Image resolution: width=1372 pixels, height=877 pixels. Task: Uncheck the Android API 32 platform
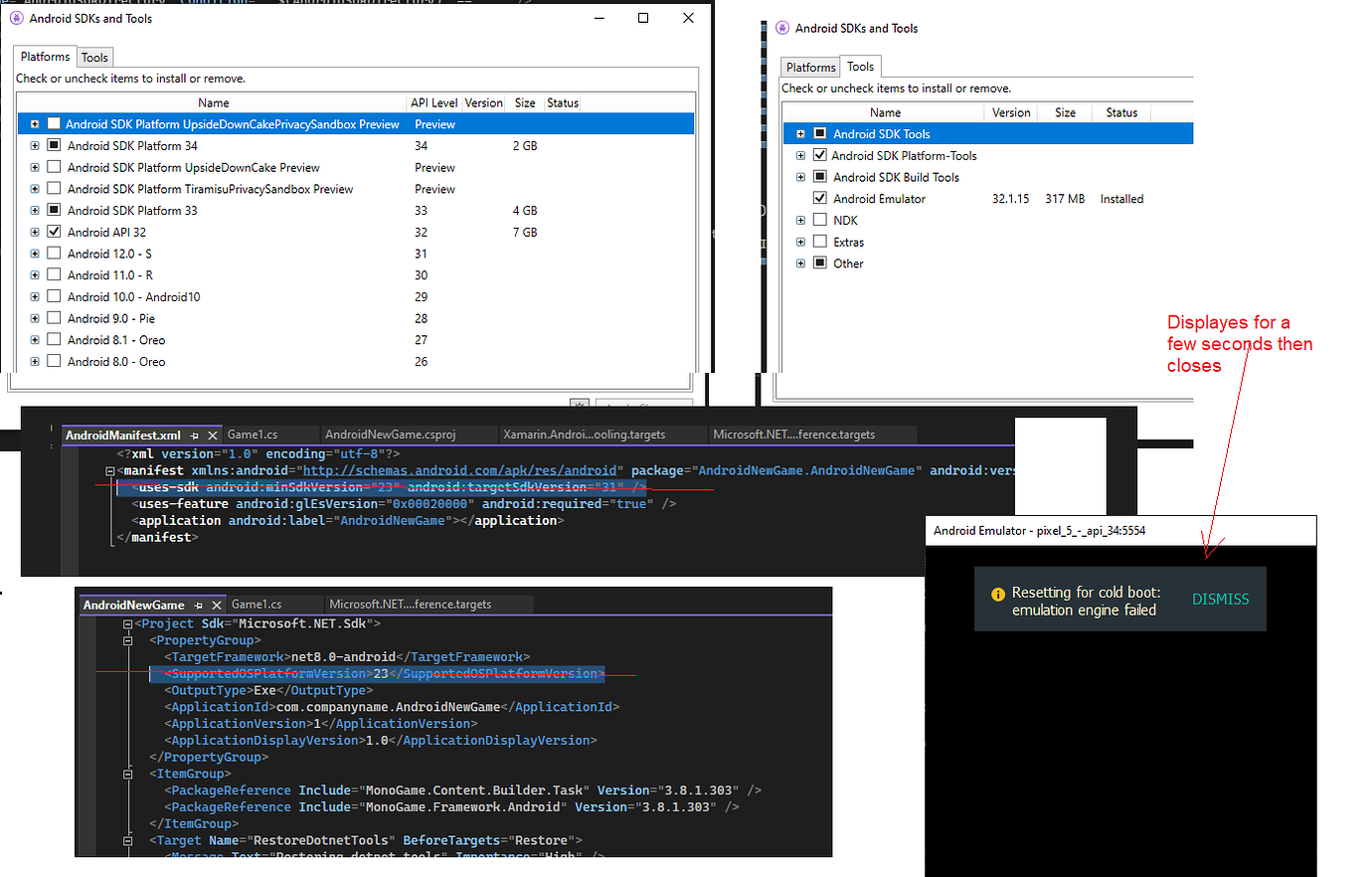click(x=54, y=231)
